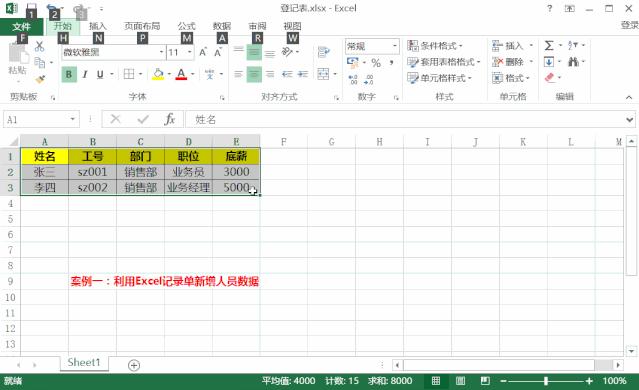This screenshot has height=390, width=639.
Task: Click the Decrease Decimal icon
Action: [368, 79]
